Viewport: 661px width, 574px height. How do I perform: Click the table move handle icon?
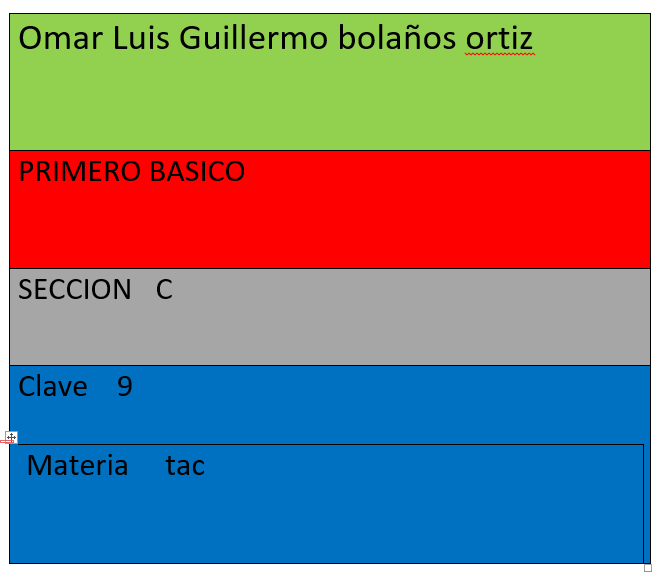tap(11, 437)
